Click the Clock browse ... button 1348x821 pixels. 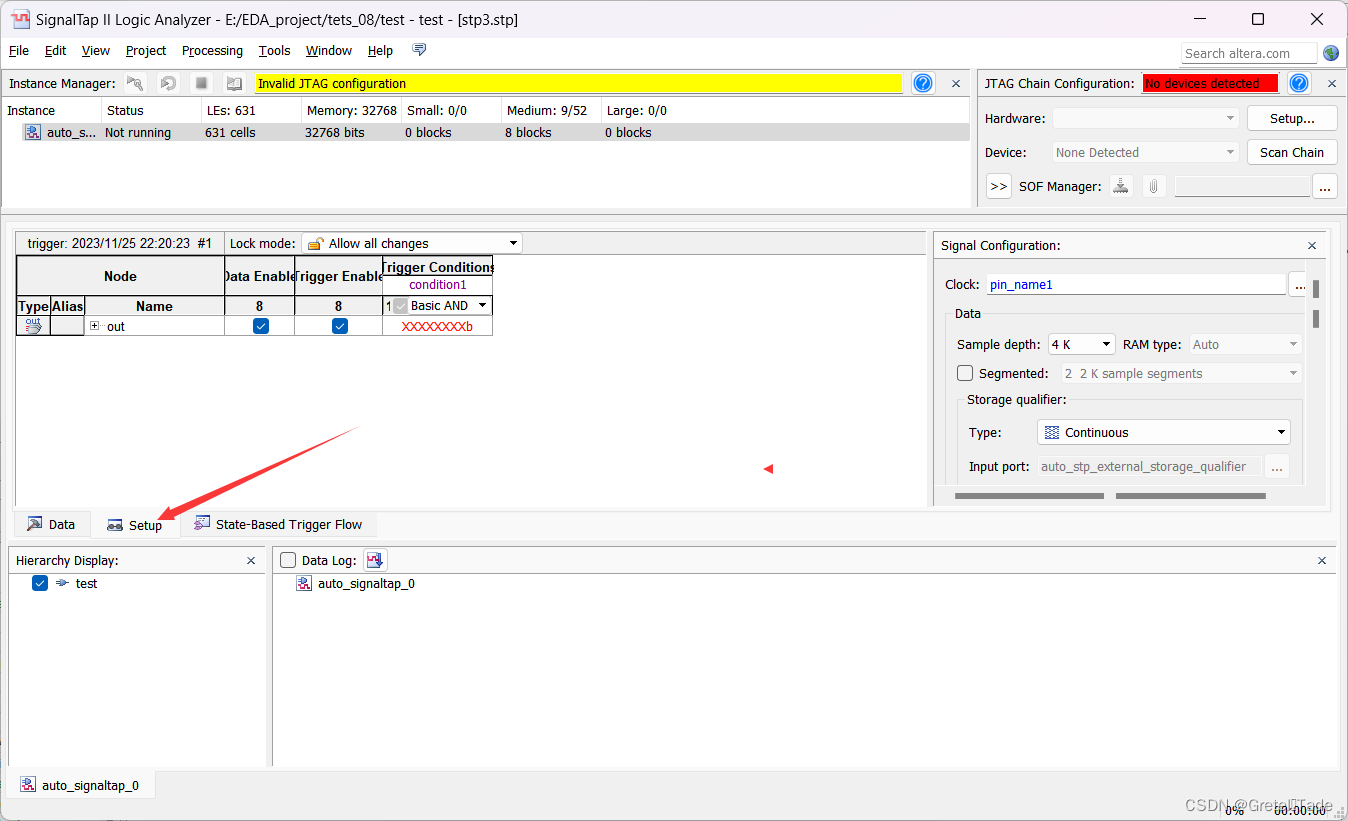[1299, 285]
